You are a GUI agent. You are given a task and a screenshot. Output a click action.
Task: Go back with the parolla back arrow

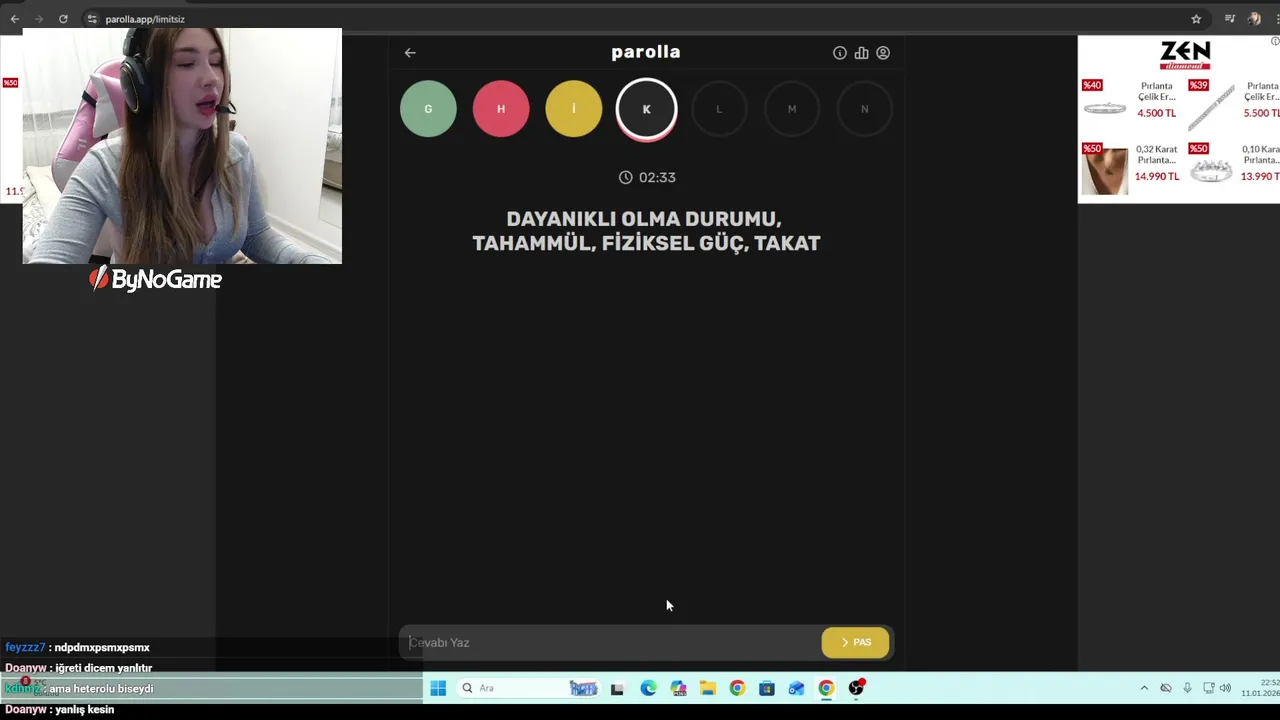pyautogui.click(x=410, y=53)
